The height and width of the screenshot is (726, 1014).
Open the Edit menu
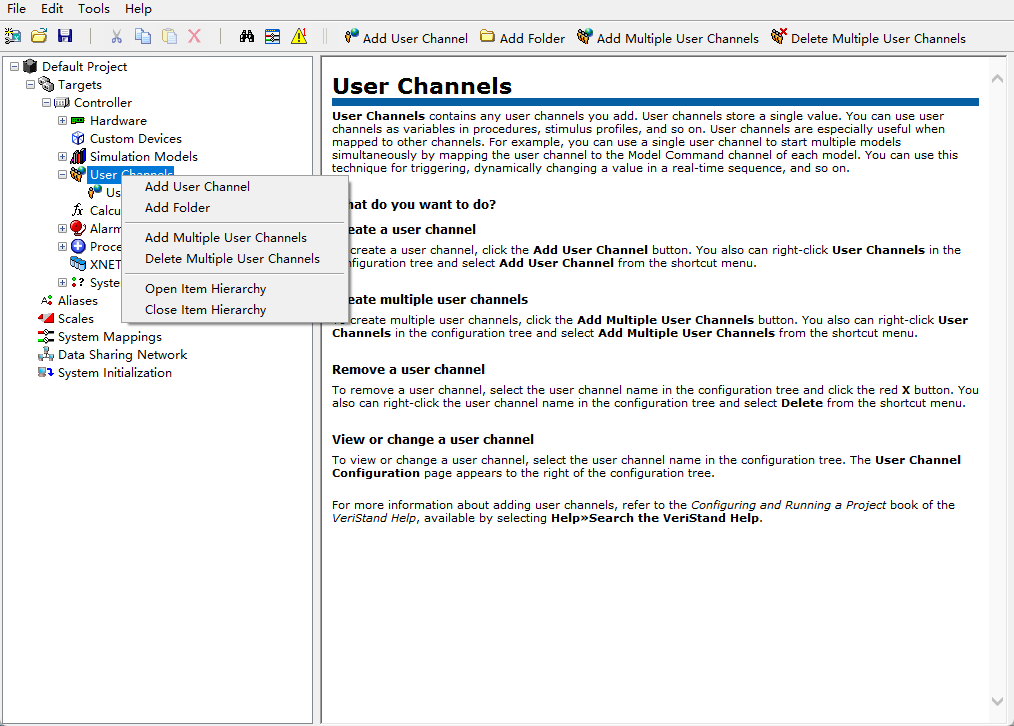[52, 8]
